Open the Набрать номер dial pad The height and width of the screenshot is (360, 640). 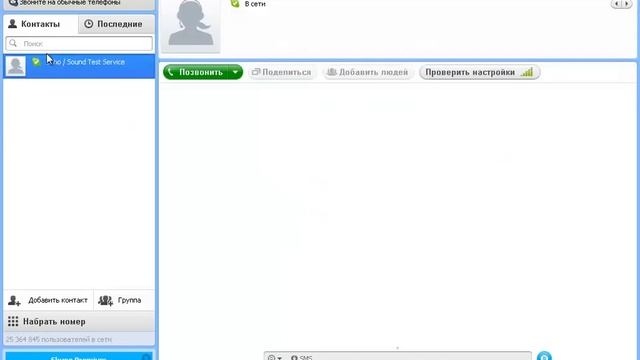pos(79,322)
